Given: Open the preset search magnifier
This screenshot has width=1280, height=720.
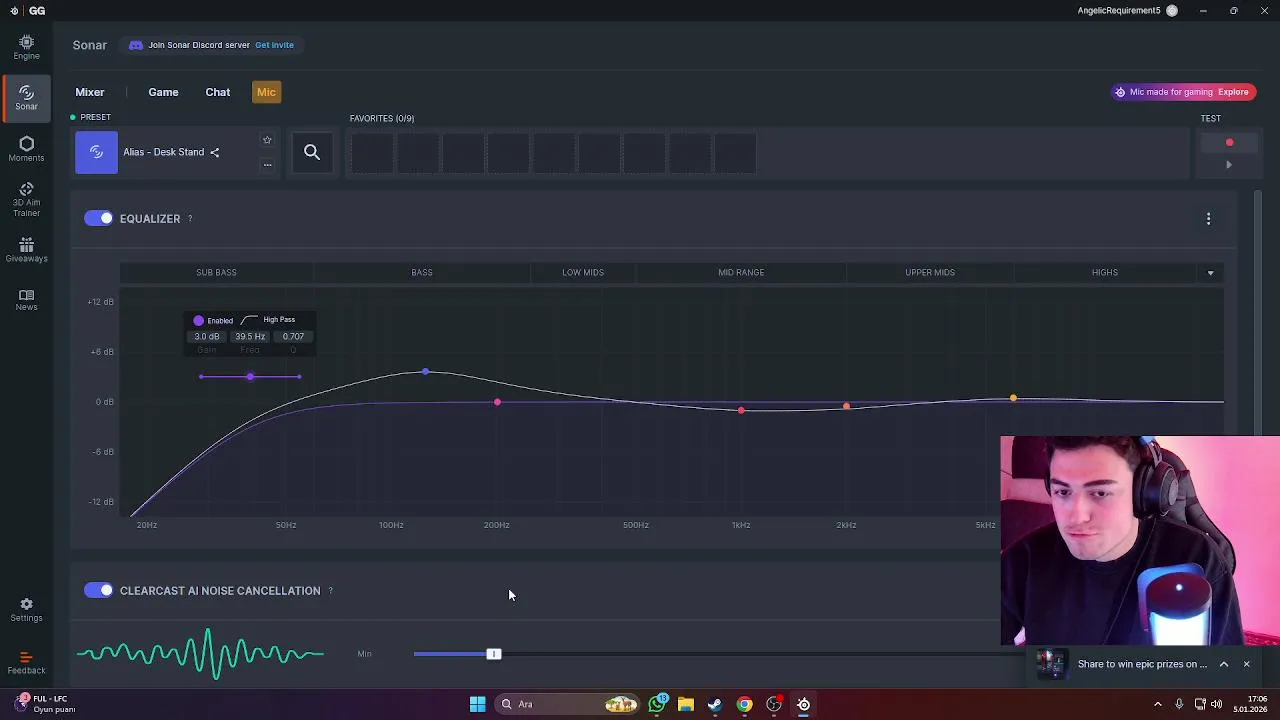Looking at the screenshot, I should click(x=312, y=152).
